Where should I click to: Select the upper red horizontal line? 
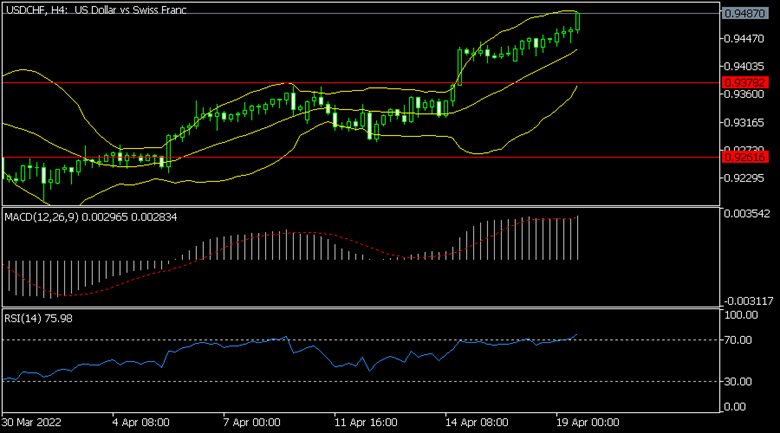click(x=361, y=83)
